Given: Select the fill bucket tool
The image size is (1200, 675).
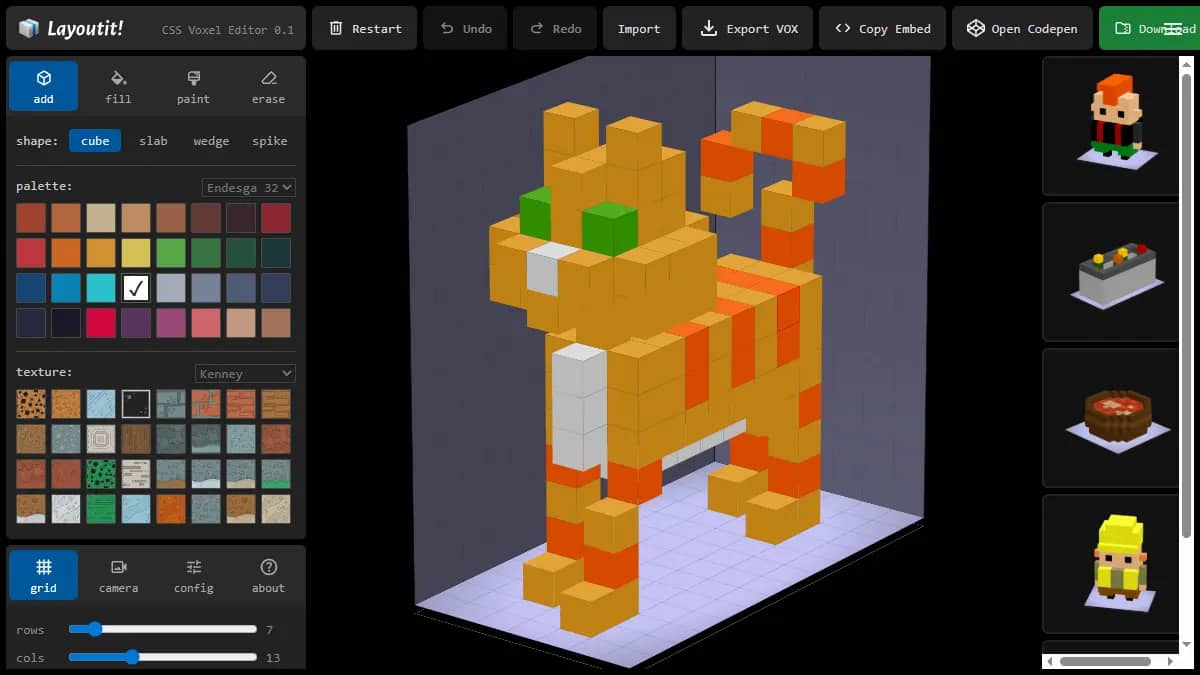Looking at the screenshot, I should click(118, 86).
